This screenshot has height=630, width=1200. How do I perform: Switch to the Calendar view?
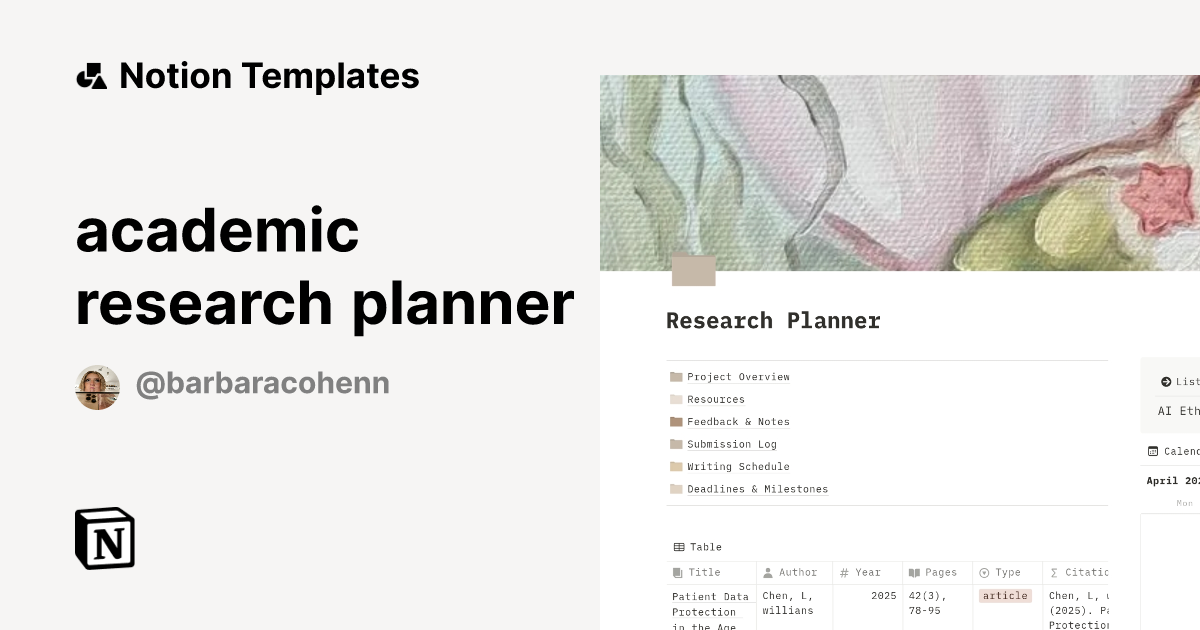[x=1180, y=451]
